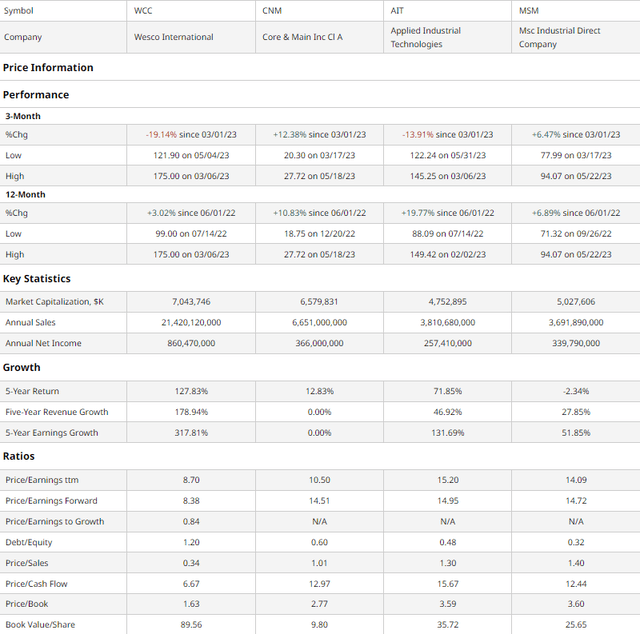Viewport: 640px width, 634px height.
Task: Select price/cash flow value 12.97
Action: [320, 584]
